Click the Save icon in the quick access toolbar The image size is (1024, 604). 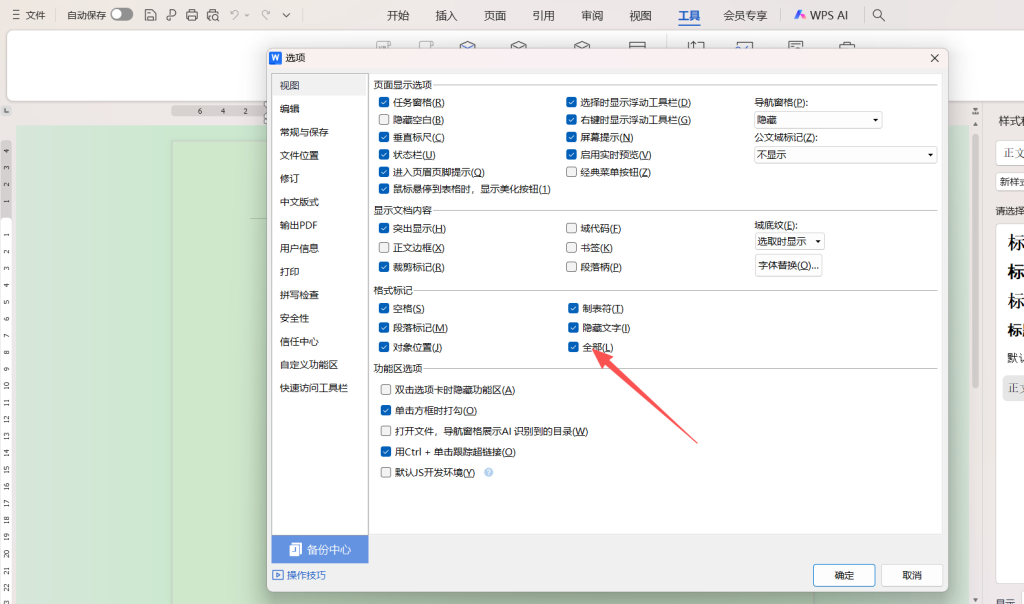coord(150,15)
